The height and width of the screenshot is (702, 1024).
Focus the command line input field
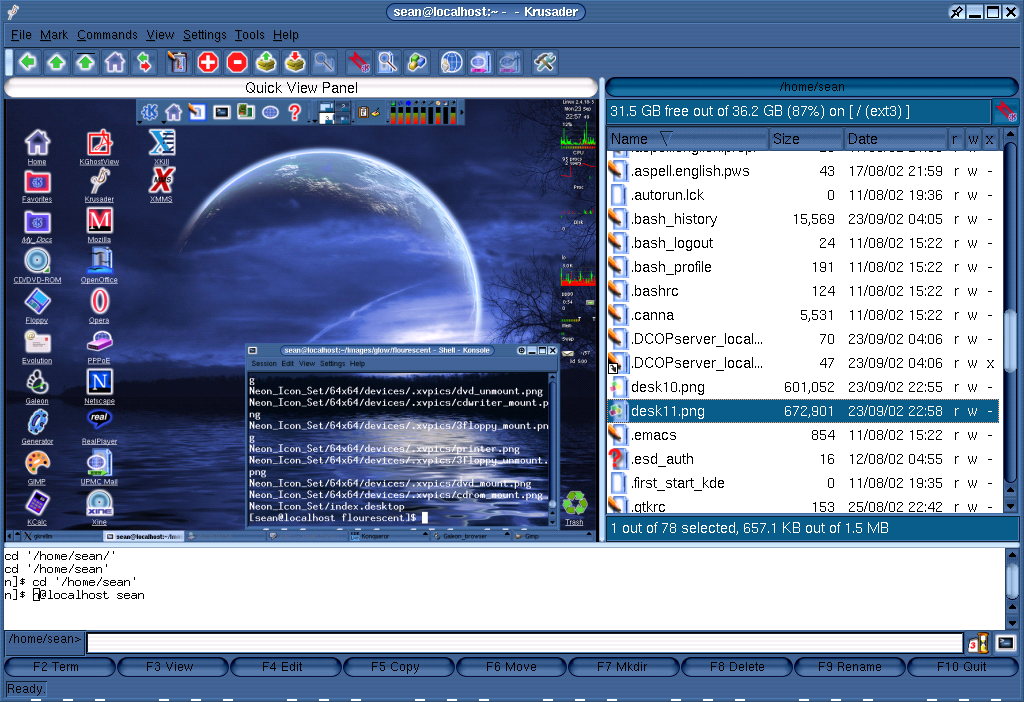[525, 643]
